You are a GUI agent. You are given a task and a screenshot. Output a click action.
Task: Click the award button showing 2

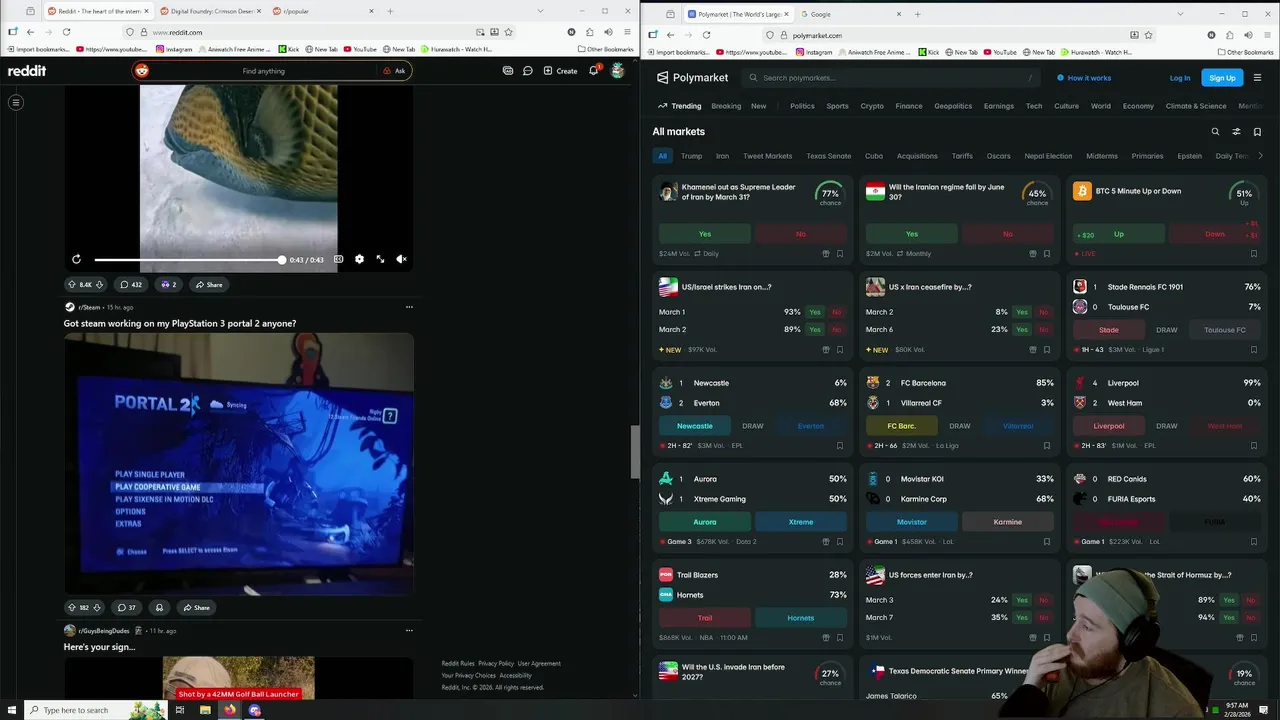click(168, 285)
